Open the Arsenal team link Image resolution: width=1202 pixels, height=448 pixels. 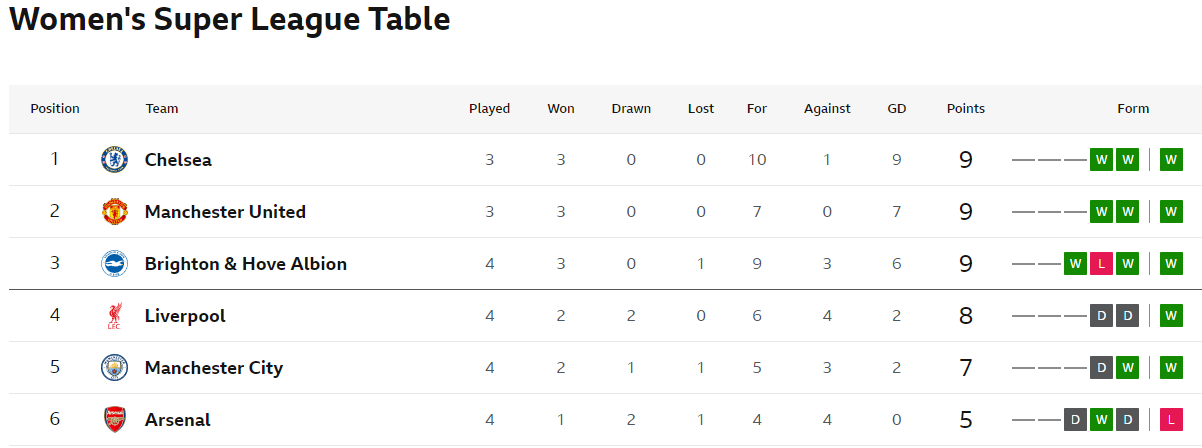(x=178, y=420)
